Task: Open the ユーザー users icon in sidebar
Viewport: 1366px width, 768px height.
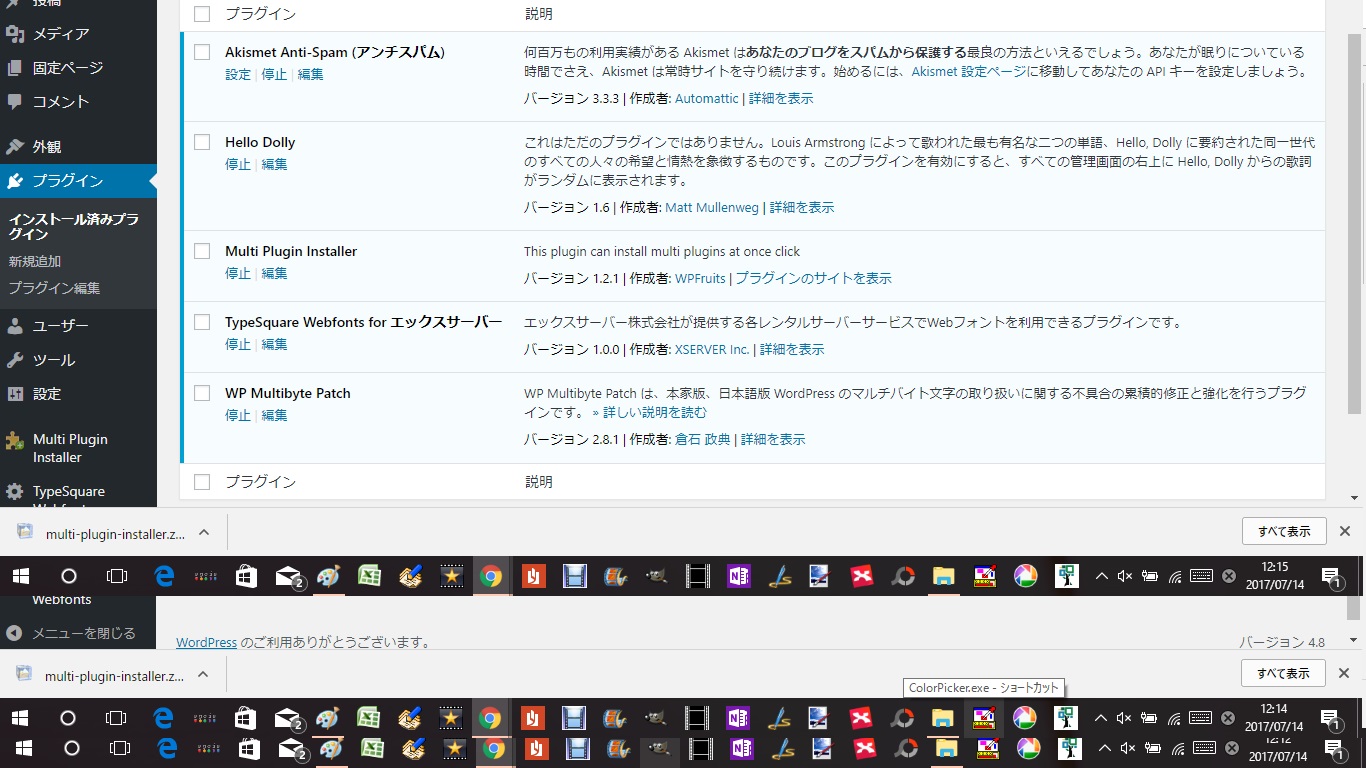Action: (15, 326)
